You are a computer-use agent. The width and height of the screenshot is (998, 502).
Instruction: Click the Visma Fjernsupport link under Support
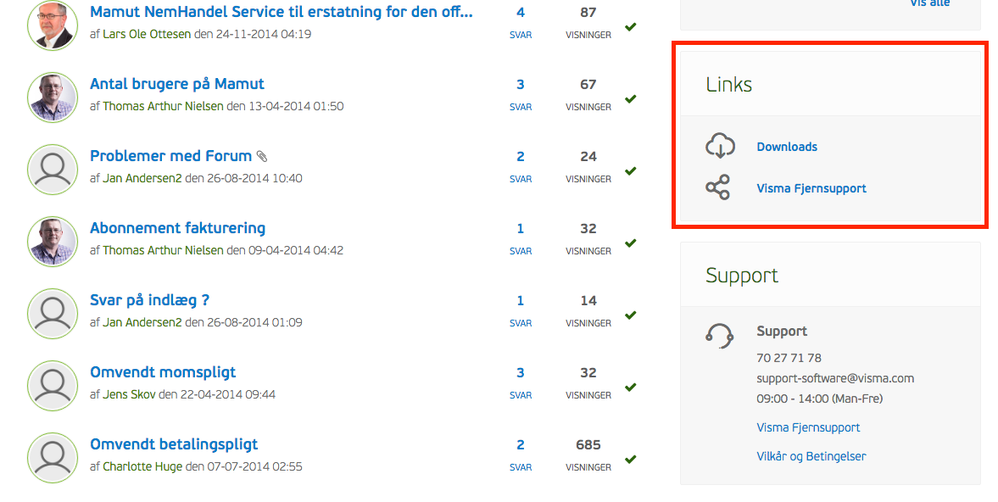(808, 427)
